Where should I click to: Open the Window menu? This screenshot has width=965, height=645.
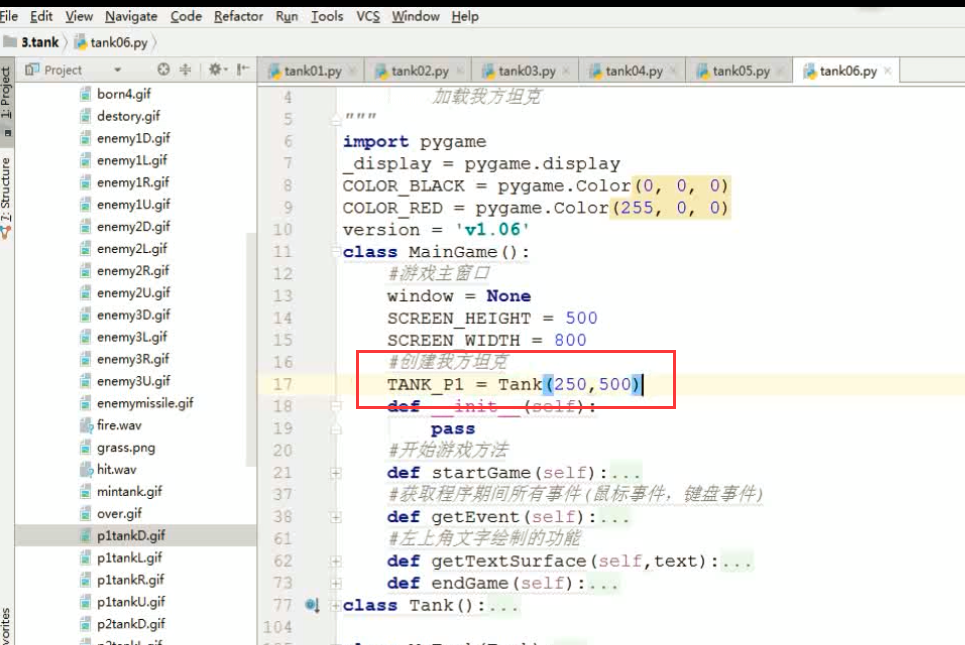point(415,17)
